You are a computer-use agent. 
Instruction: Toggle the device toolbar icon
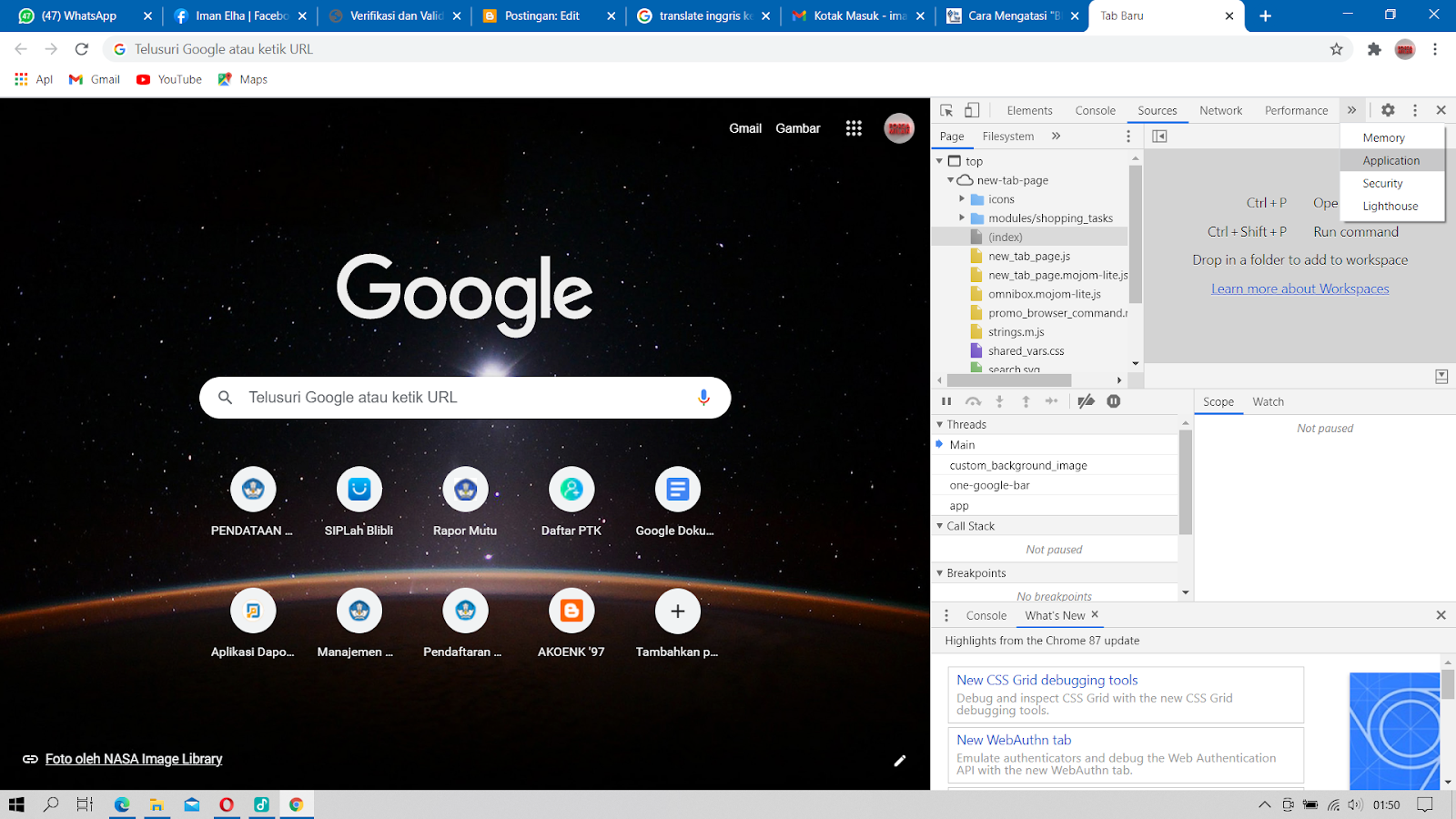click(x=972, y=110)
